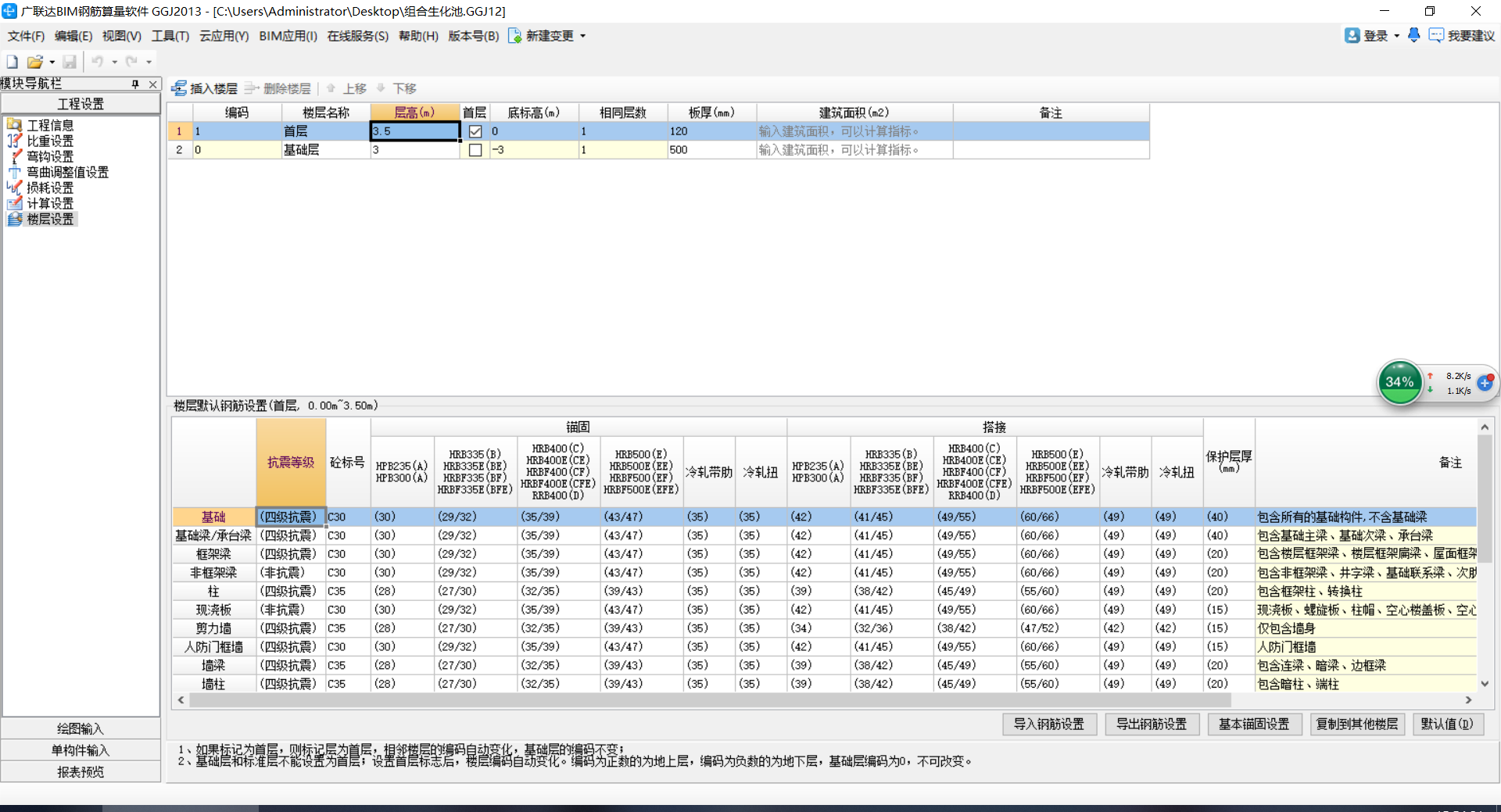Image resolution: width=1501 pixels, height=812 pixels.
Task: Check 首层 checkbox for 基础层 row
Action: click(x=475, y=150)
